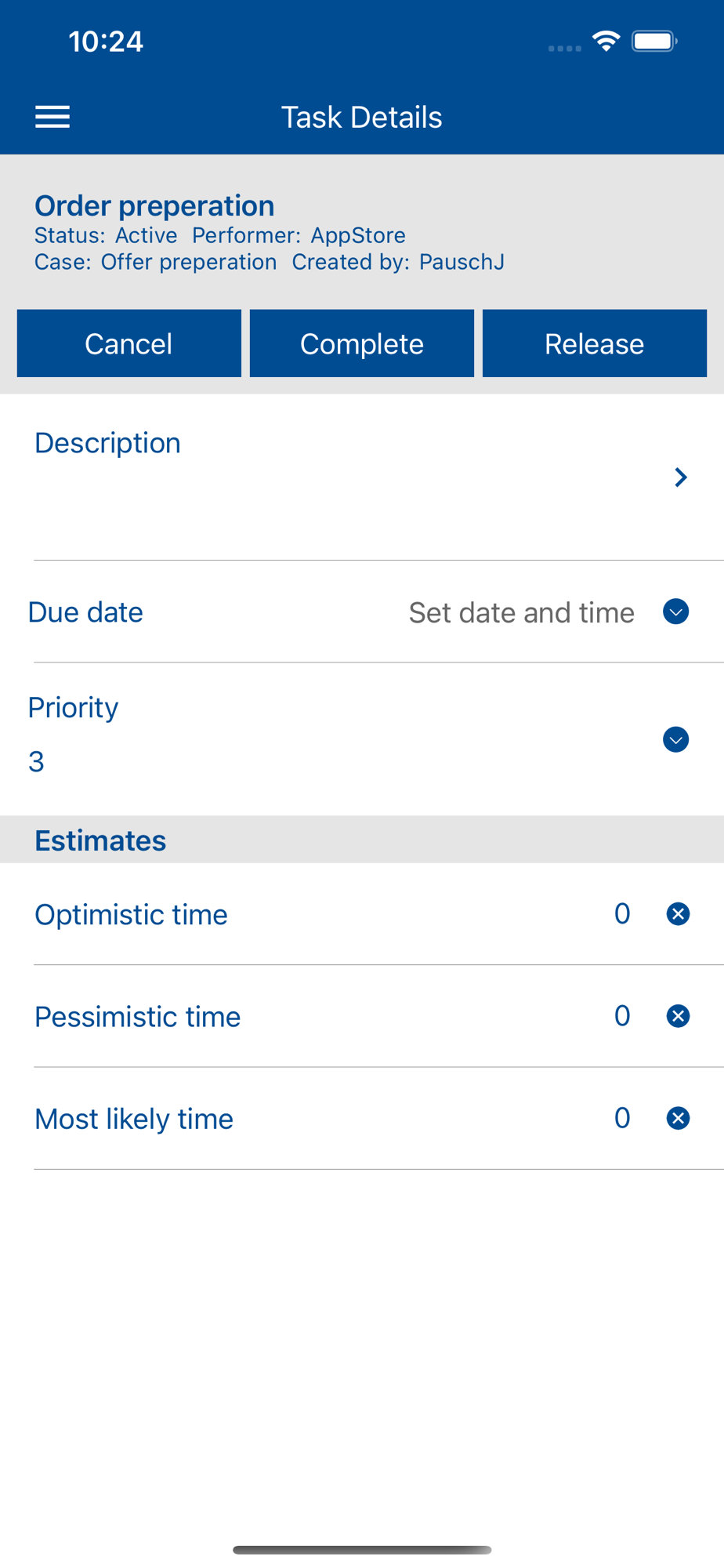Tap the Most likely time number field

click(x=622, y=1118)
